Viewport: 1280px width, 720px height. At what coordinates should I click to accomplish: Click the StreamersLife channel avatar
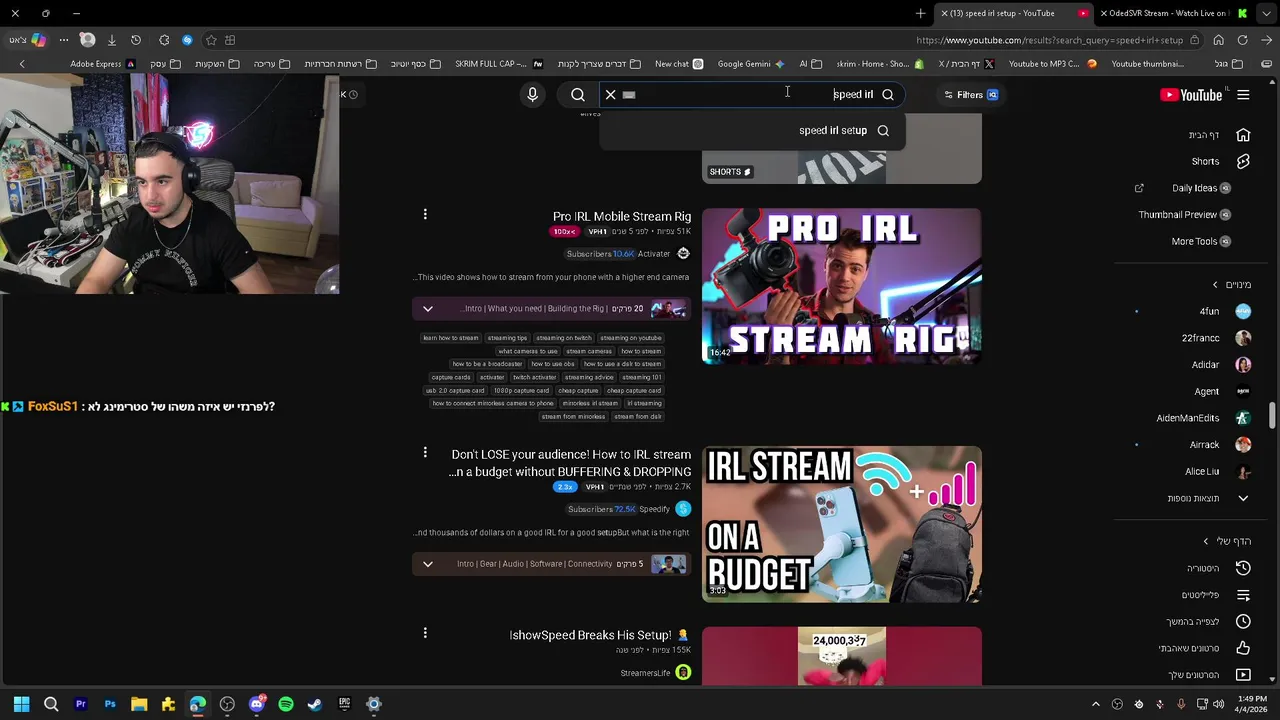[x=683, y=673]
